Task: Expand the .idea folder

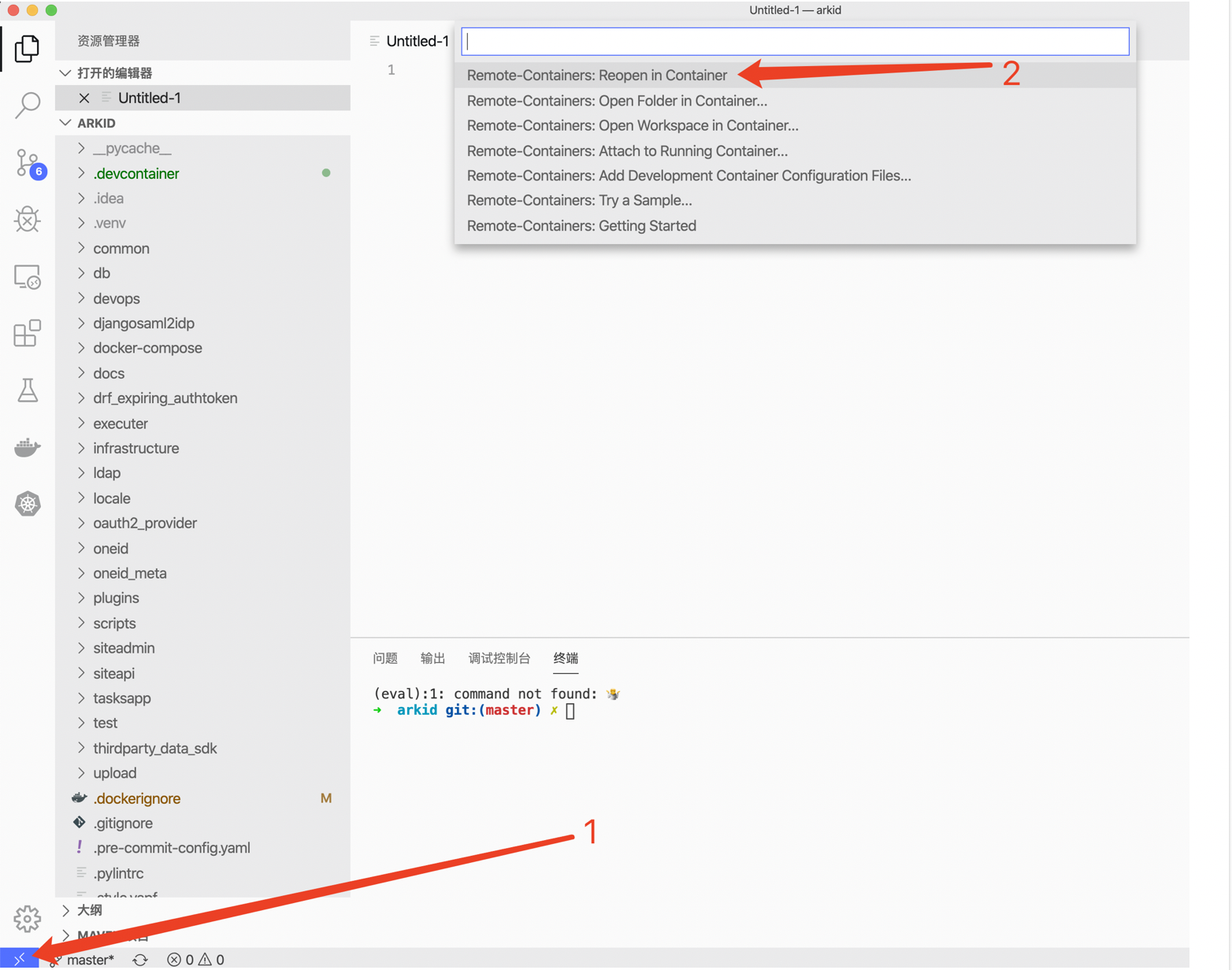Action: pyautogui.click(x=202, y=198)
